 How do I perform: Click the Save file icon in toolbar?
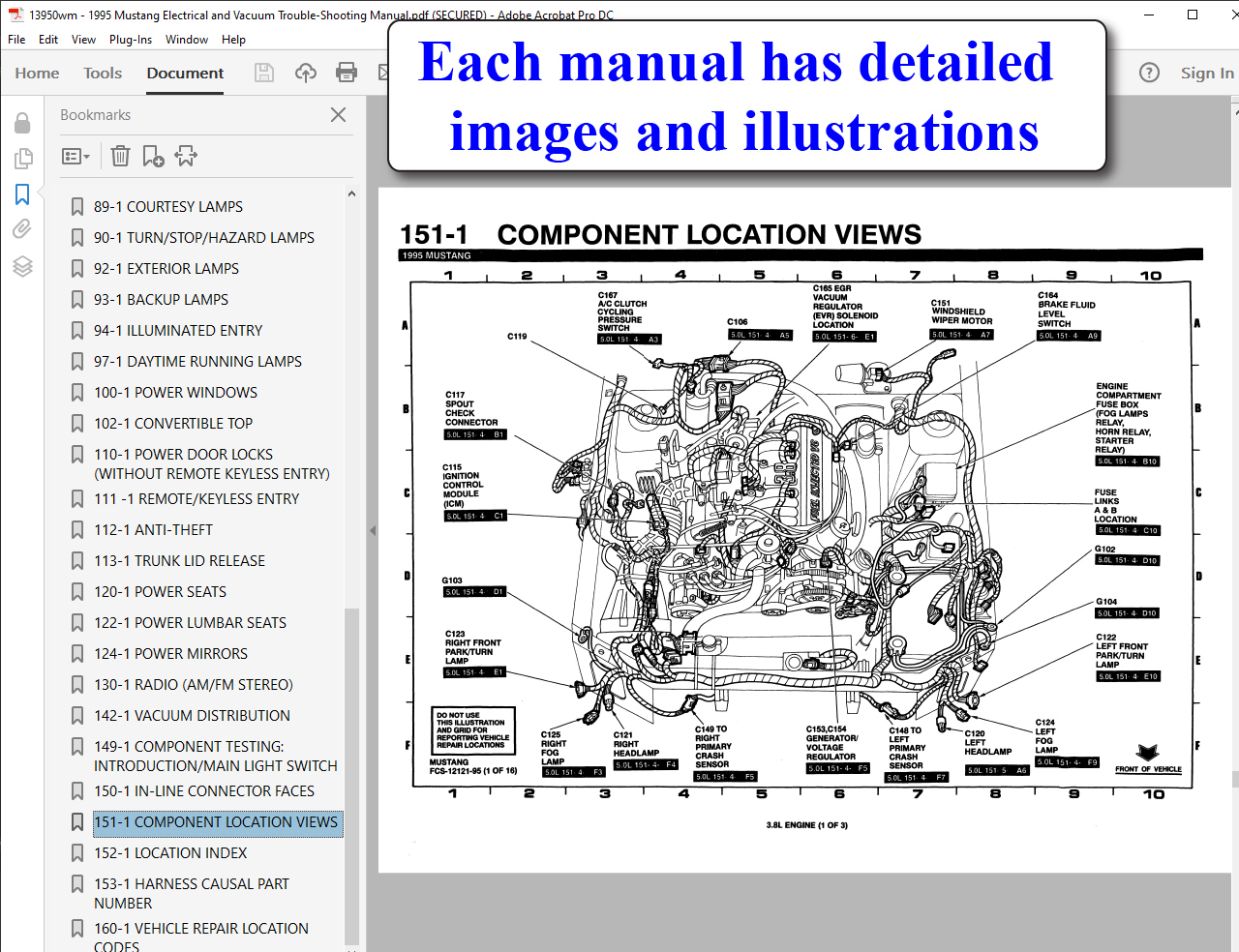(x=263, y=73)
